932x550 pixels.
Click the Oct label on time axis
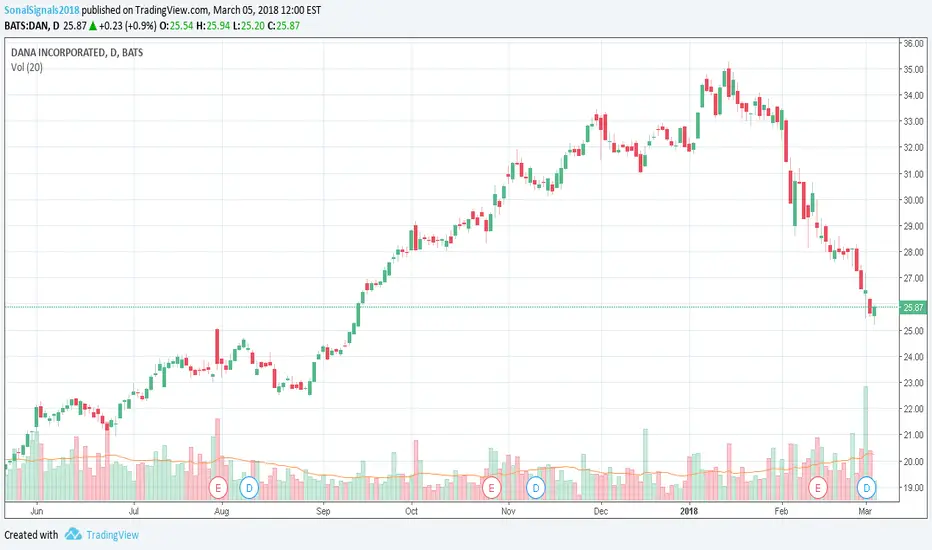411,511
